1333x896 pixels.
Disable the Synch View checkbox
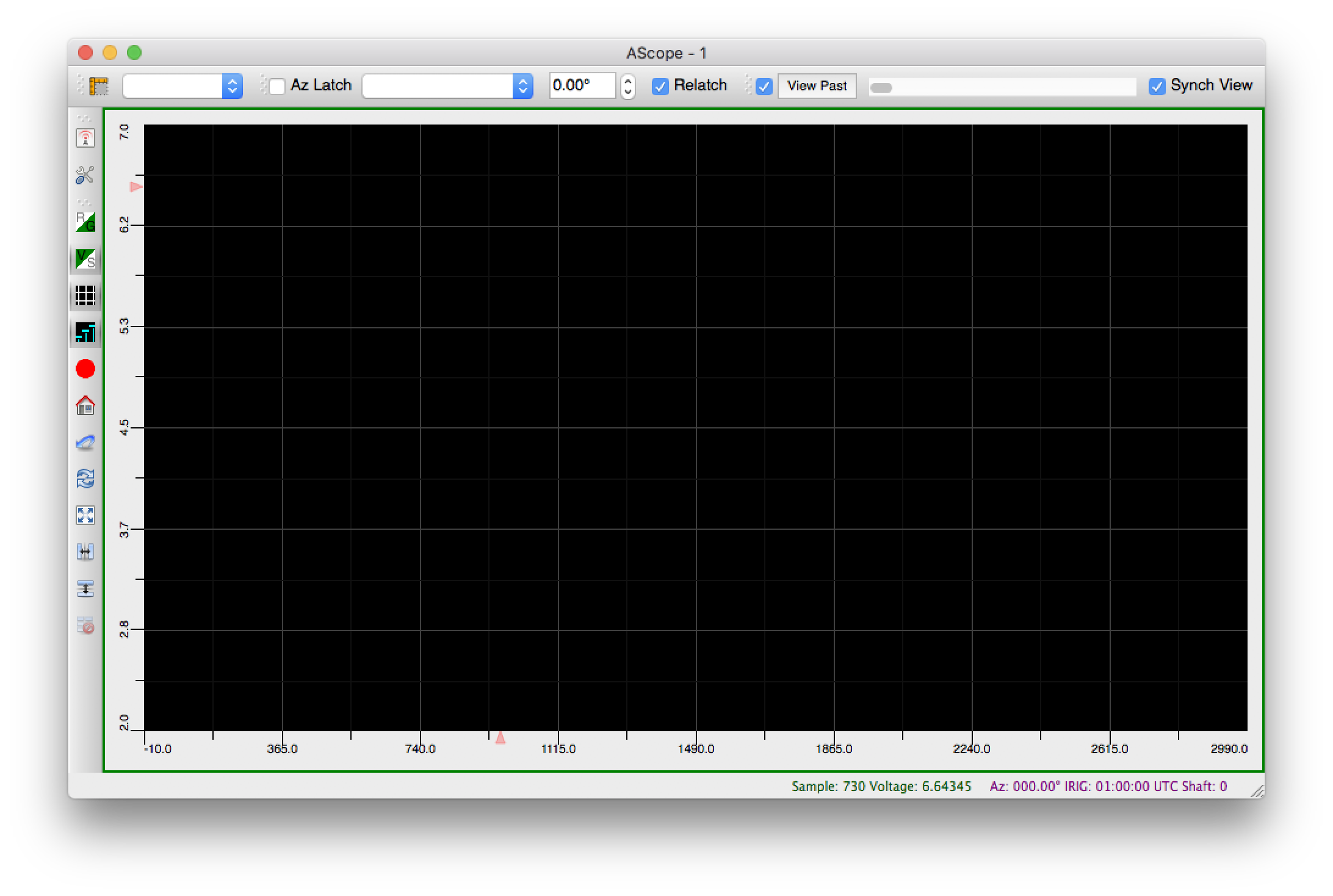pyautogui.click(x=1157, y=86)
